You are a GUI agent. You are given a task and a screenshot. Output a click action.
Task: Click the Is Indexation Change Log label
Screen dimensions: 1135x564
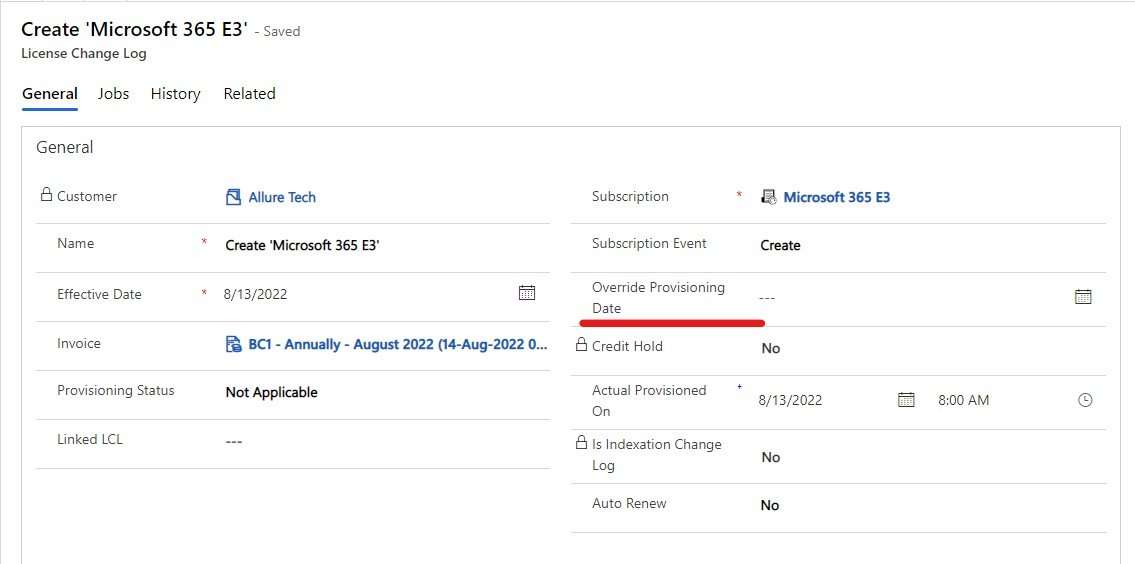coord(657,455)
